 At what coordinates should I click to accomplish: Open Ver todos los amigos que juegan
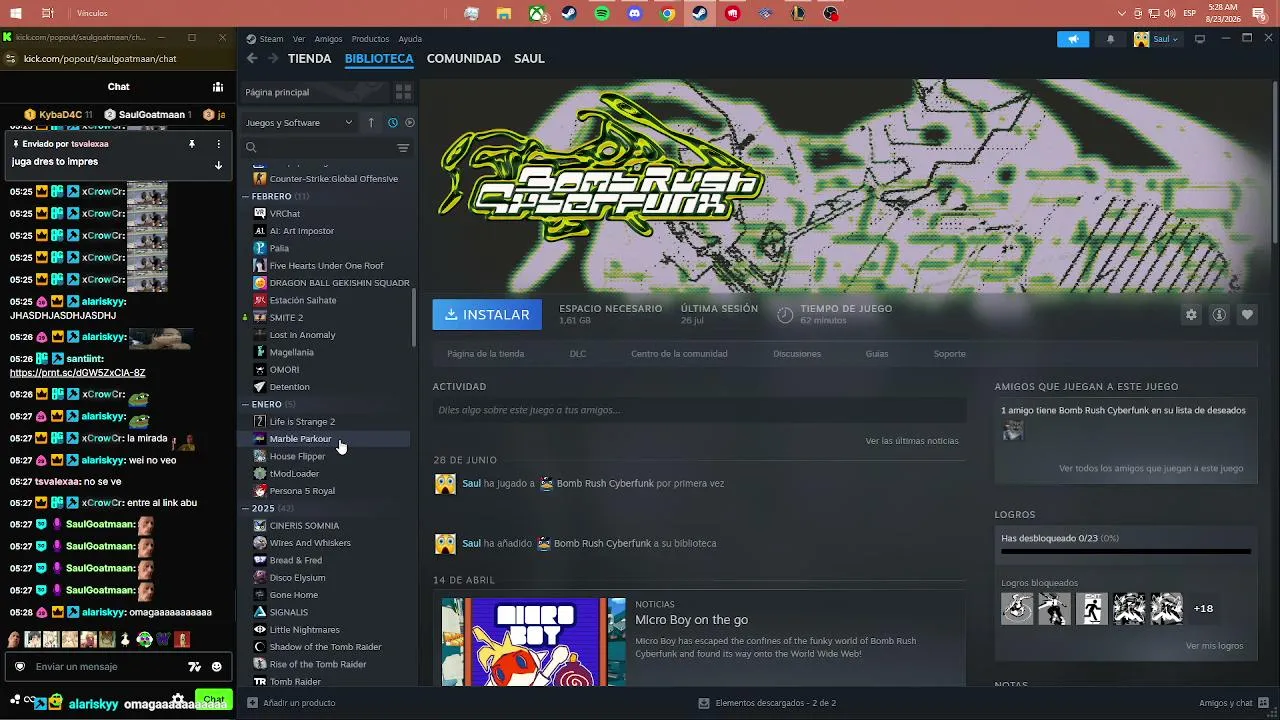point(1151,468)
